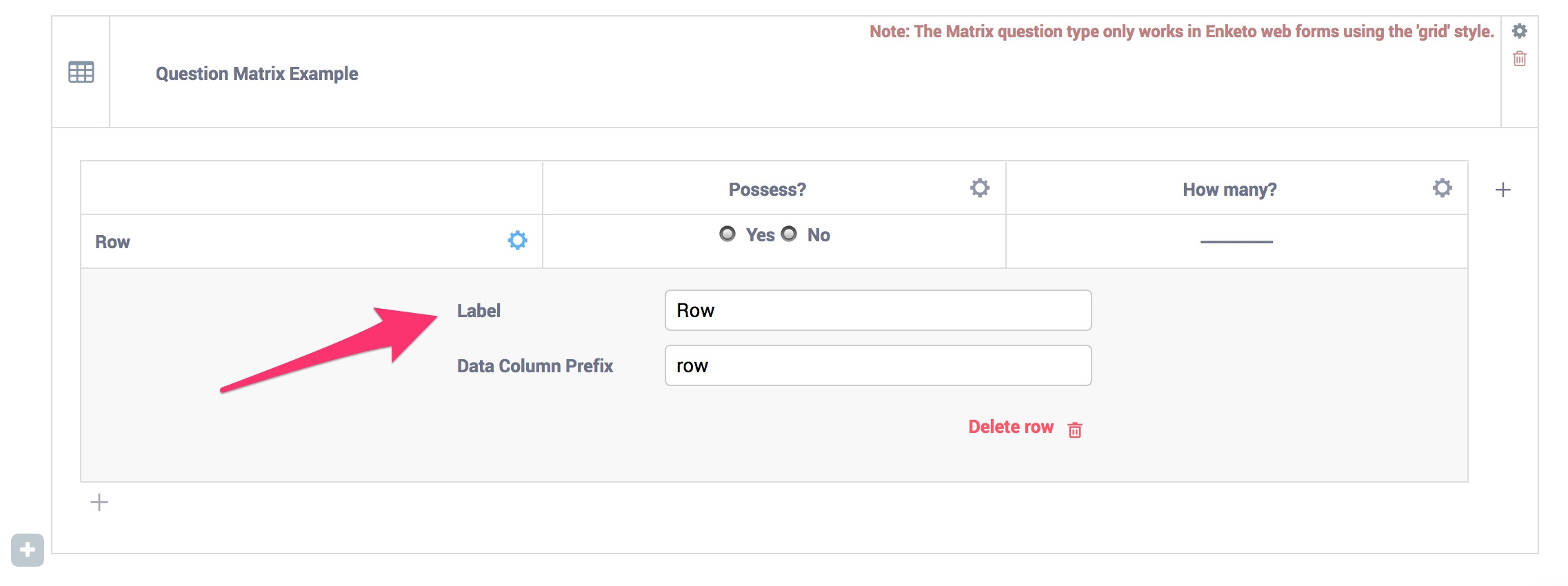Viewport: 1568px width, 586px height.
Task: Click the matrix table icon
Action: [81, 72]
